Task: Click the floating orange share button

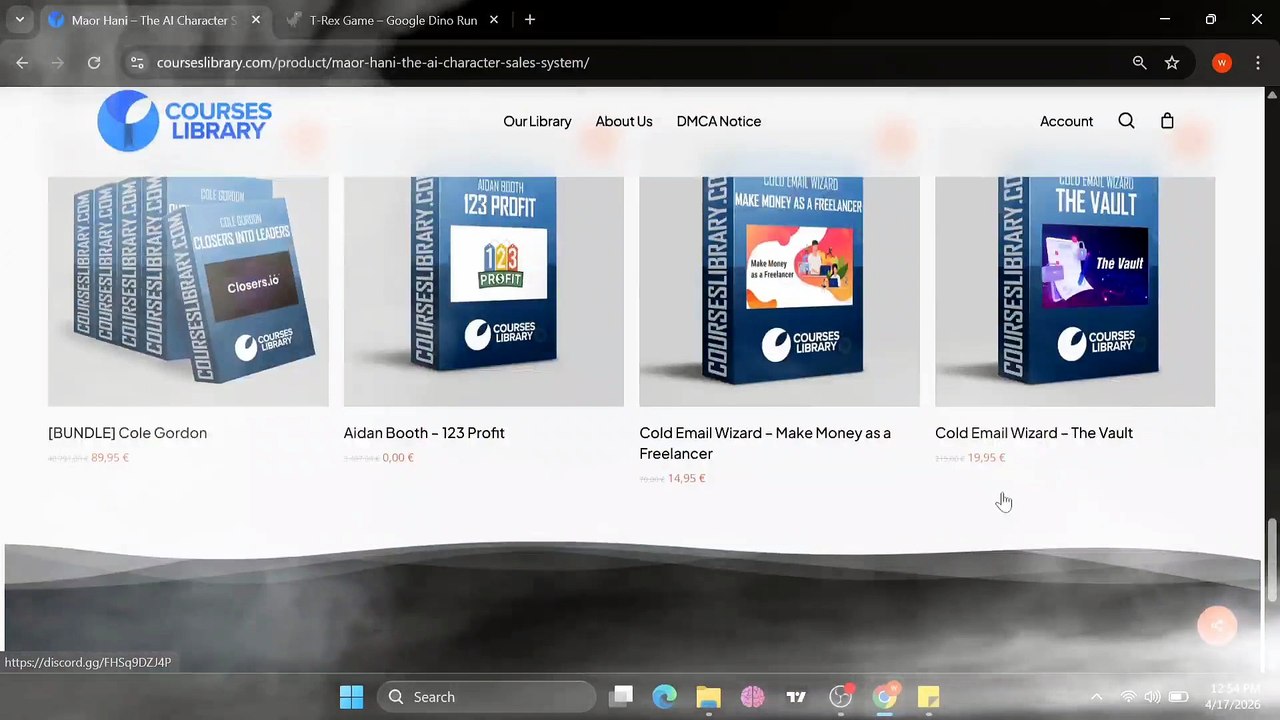Action: [x=1217, y=626]
